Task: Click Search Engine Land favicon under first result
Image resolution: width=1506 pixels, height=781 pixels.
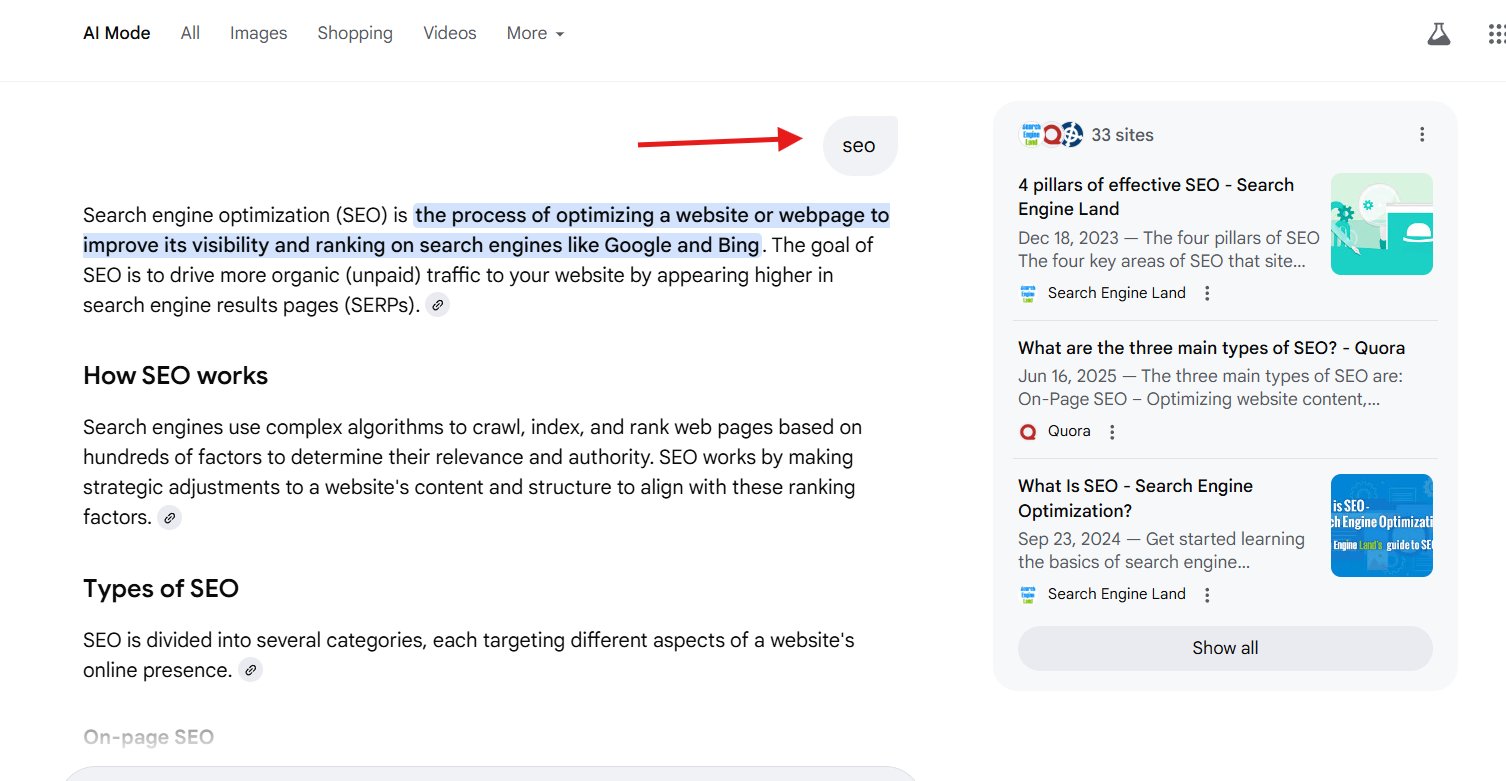Action: click(x=1028, y=293)
